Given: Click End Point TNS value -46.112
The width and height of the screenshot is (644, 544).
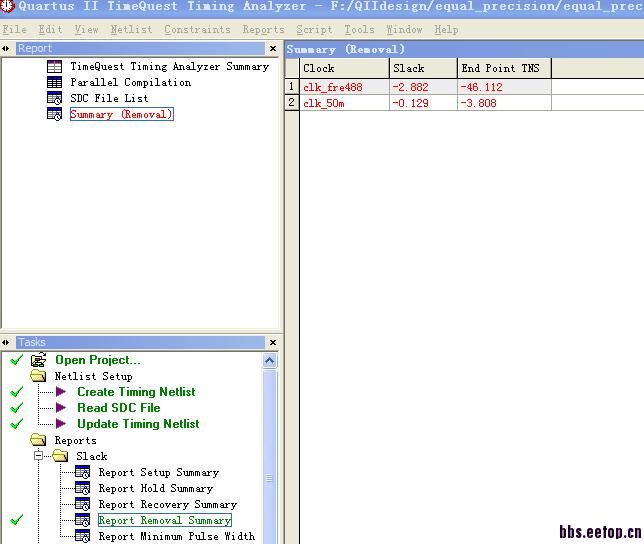Looking at the screenshot, I should click(504, 87).
